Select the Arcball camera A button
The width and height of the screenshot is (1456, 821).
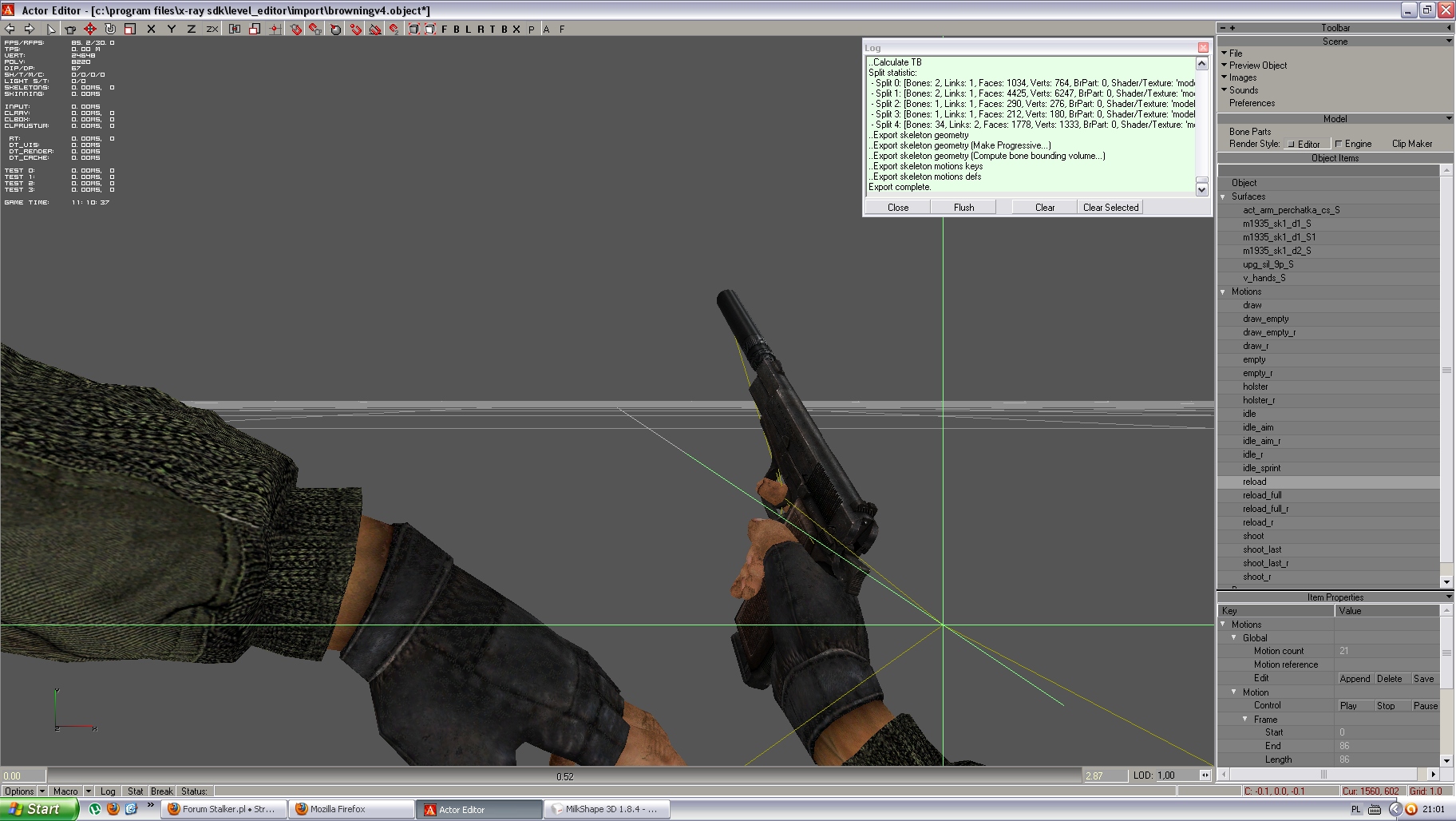pyautogui.click(x=547, y=29)
